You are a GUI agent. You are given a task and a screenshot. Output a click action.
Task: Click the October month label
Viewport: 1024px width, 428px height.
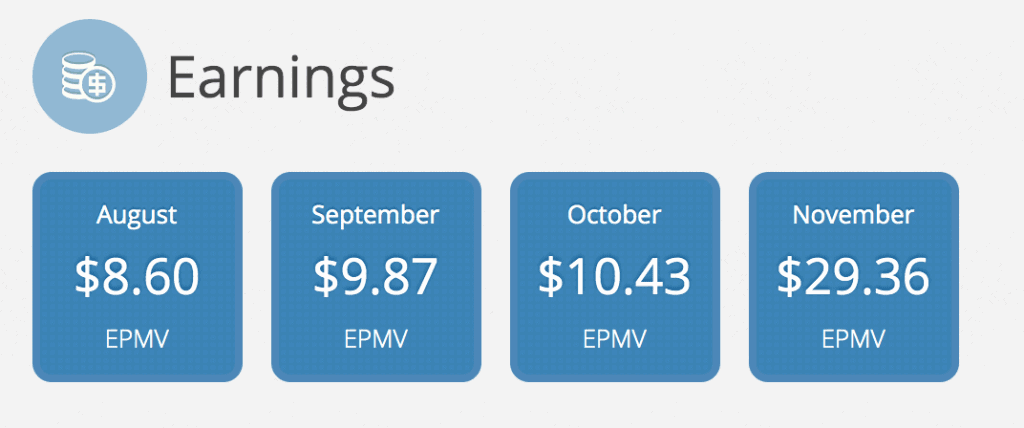[x=615, y=215]
